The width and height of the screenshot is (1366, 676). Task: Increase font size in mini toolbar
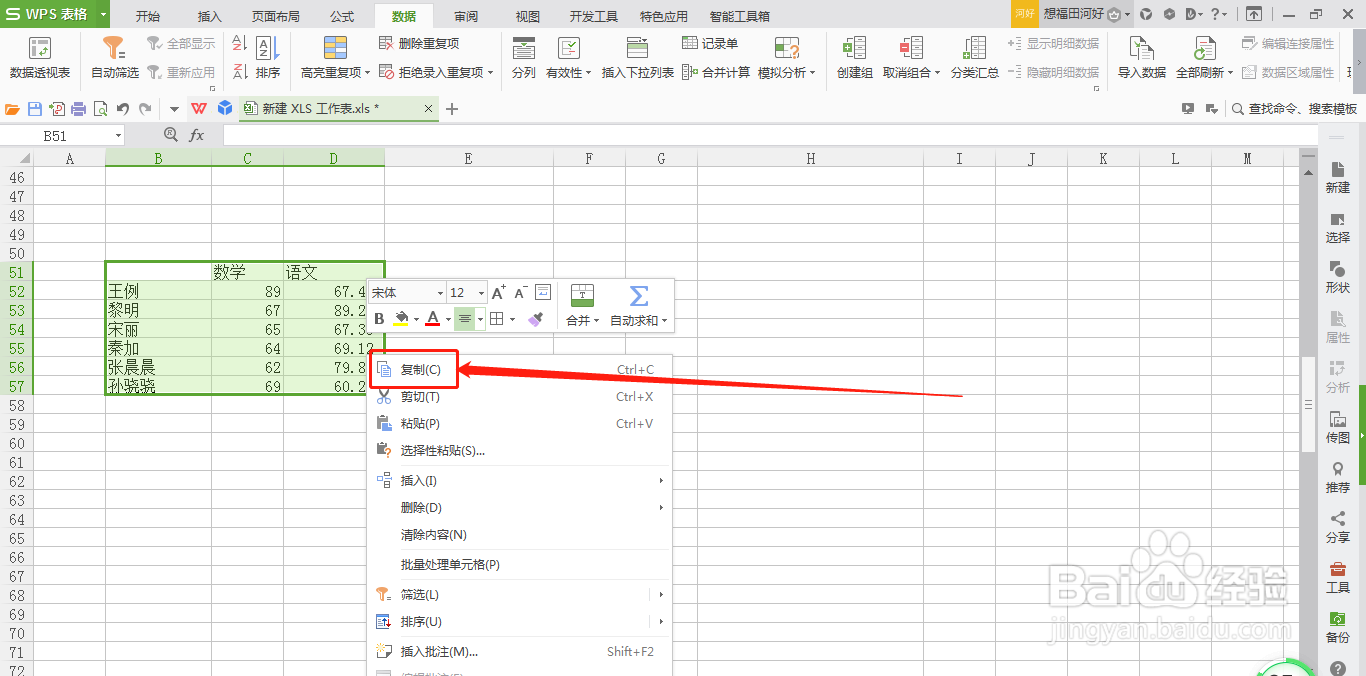point(498,292)
